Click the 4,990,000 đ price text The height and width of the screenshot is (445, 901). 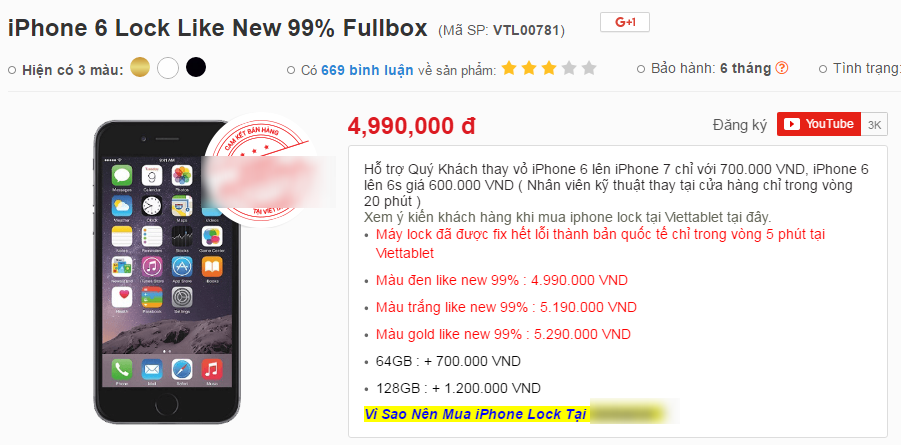411,126
